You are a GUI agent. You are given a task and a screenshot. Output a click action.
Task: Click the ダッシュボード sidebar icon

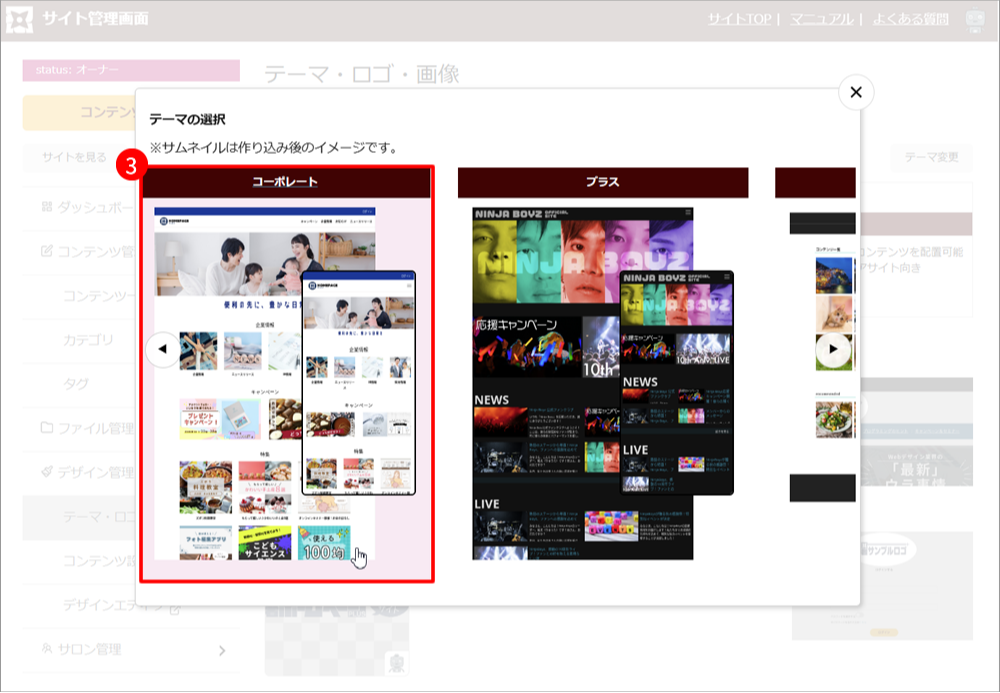click(46, 207)
